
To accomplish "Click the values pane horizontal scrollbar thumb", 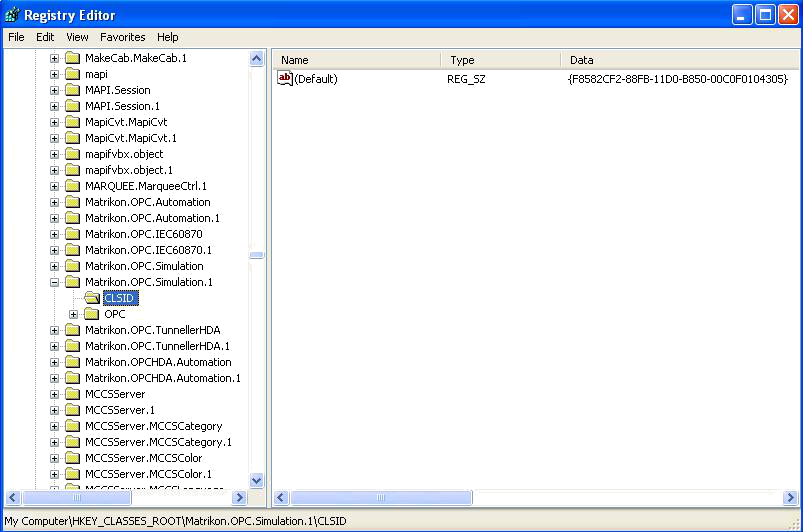I will point(381,497).
